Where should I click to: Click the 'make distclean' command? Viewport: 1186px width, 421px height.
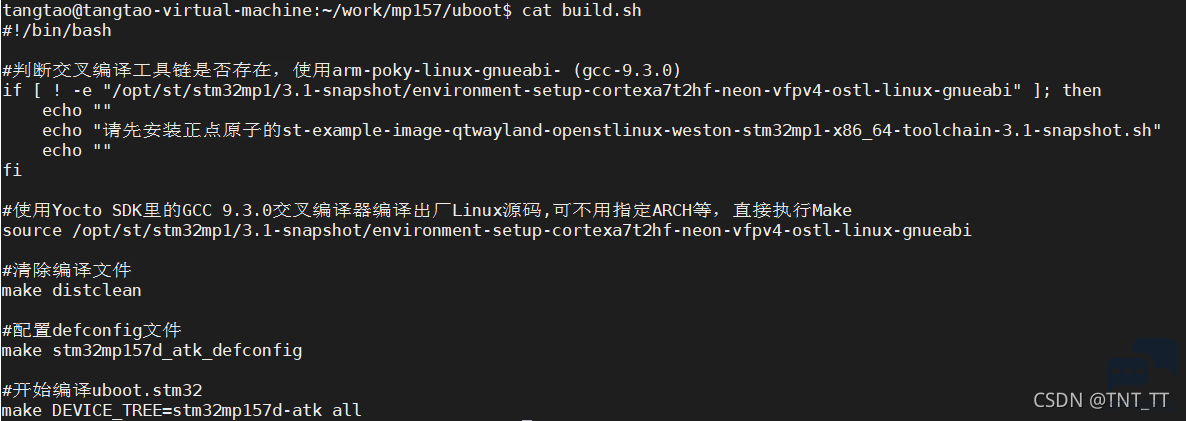pyautogui.click(x=72, y=290)
